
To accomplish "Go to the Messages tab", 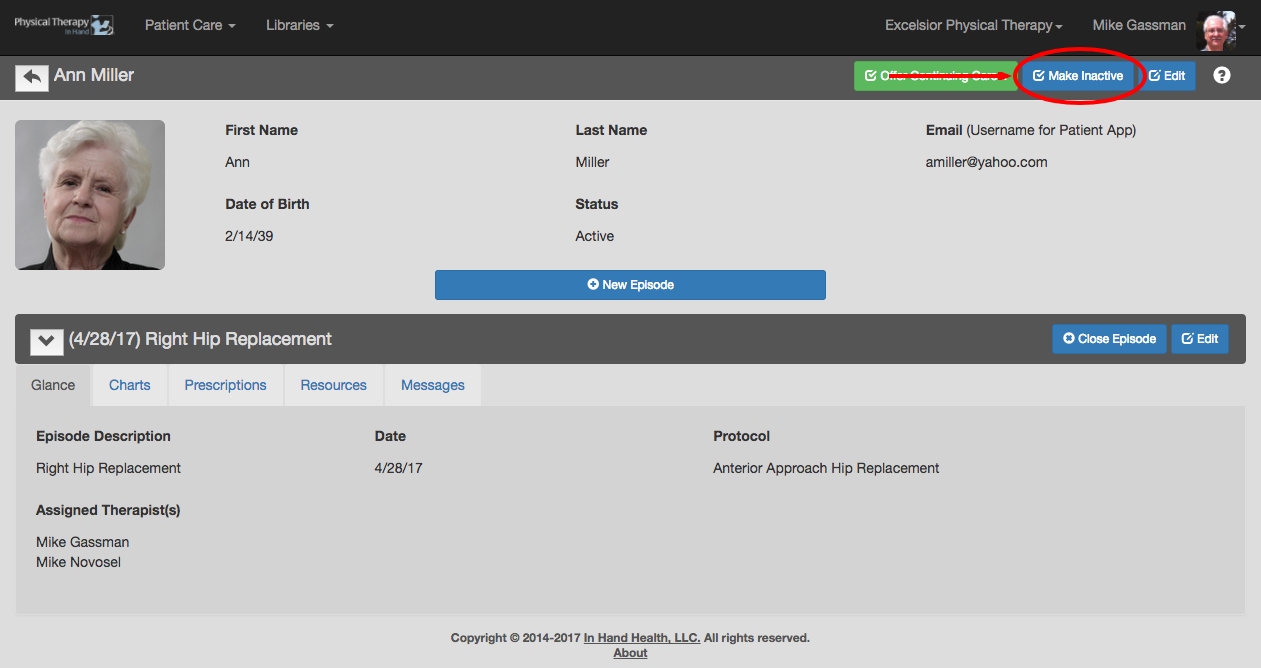I will (432, 385).
